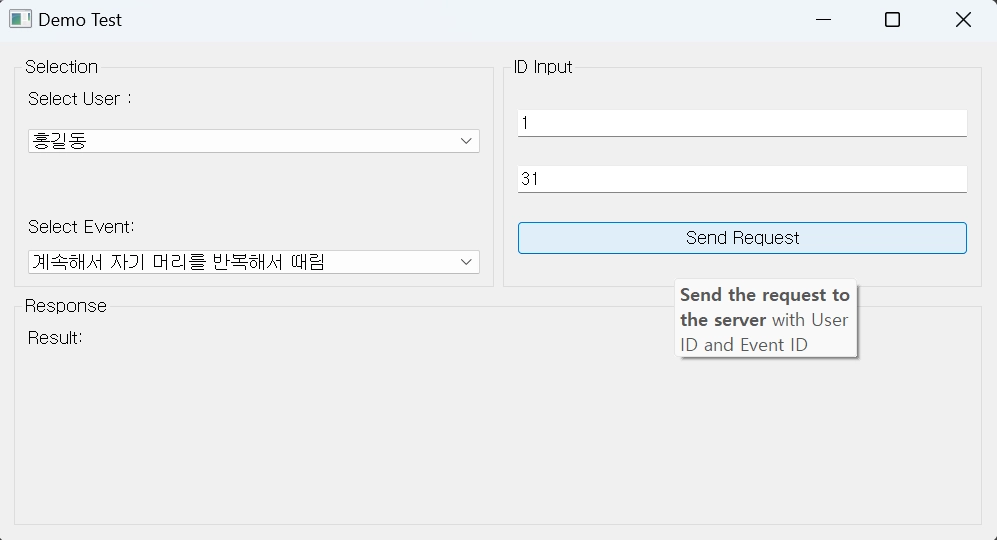Click the Send Request button
The height and width of the screenshot is (540, 997).
coord(742,238)
